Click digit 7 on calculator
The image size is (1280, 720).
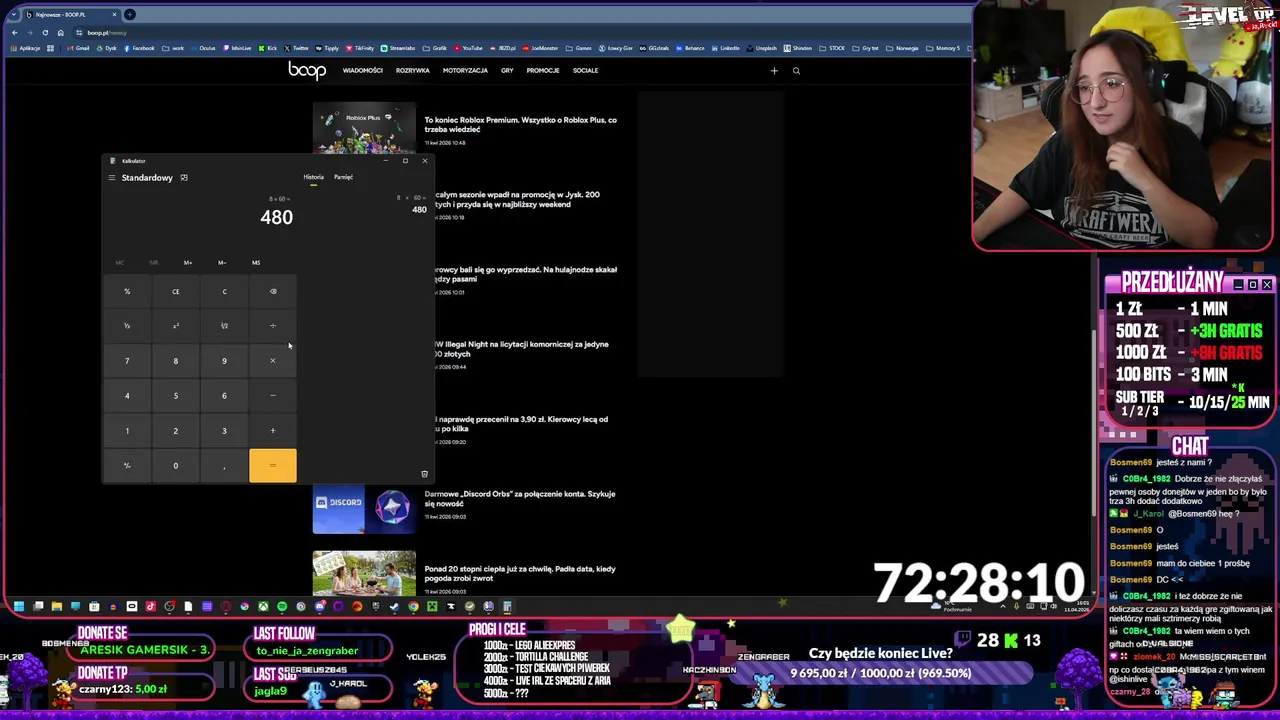pyautogui.click(x=127, y=361)
